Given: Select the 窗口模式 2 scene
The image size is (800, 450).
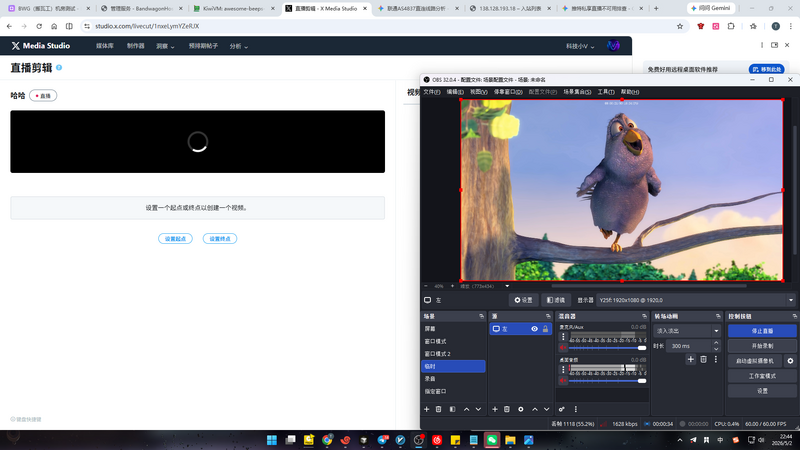Looking at the screenshot, I should tap(453, 354).
